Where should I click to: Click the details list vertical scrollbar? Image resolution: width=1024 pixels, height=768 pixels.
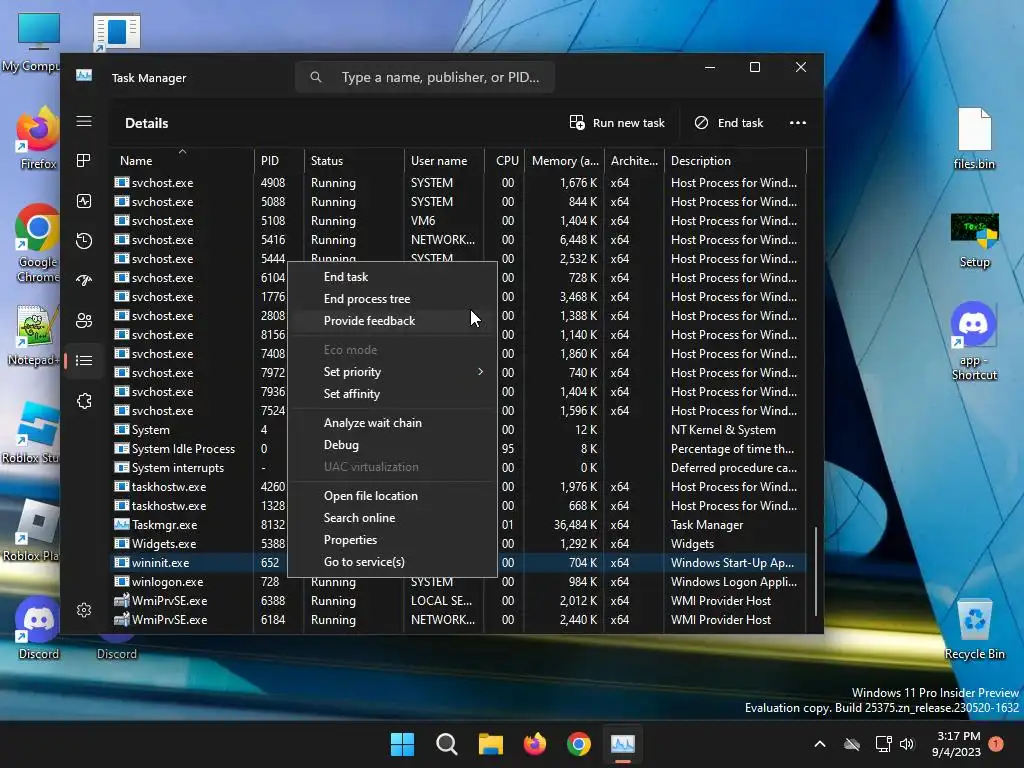pyautogui.click(x=816, y=571)
